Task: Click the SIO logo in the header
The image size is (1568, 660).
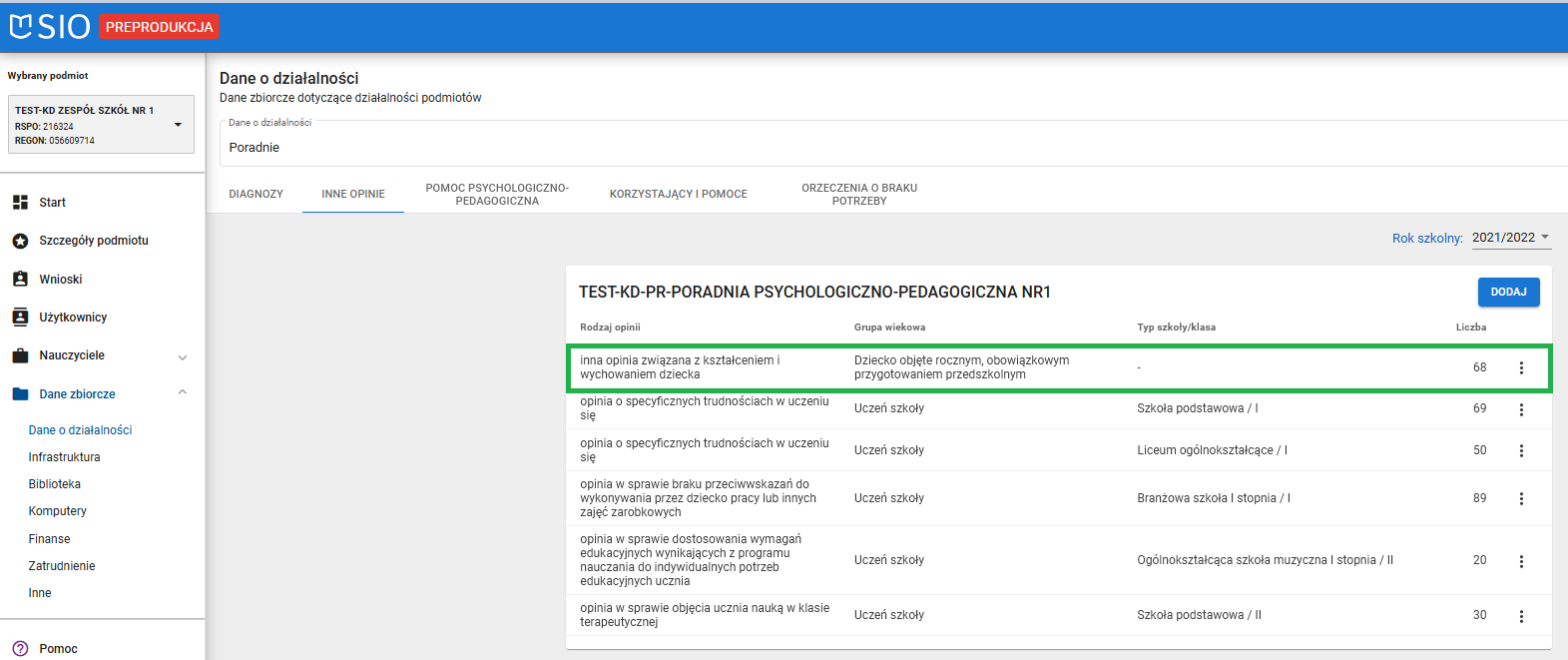Action: [x=50, y=26]
